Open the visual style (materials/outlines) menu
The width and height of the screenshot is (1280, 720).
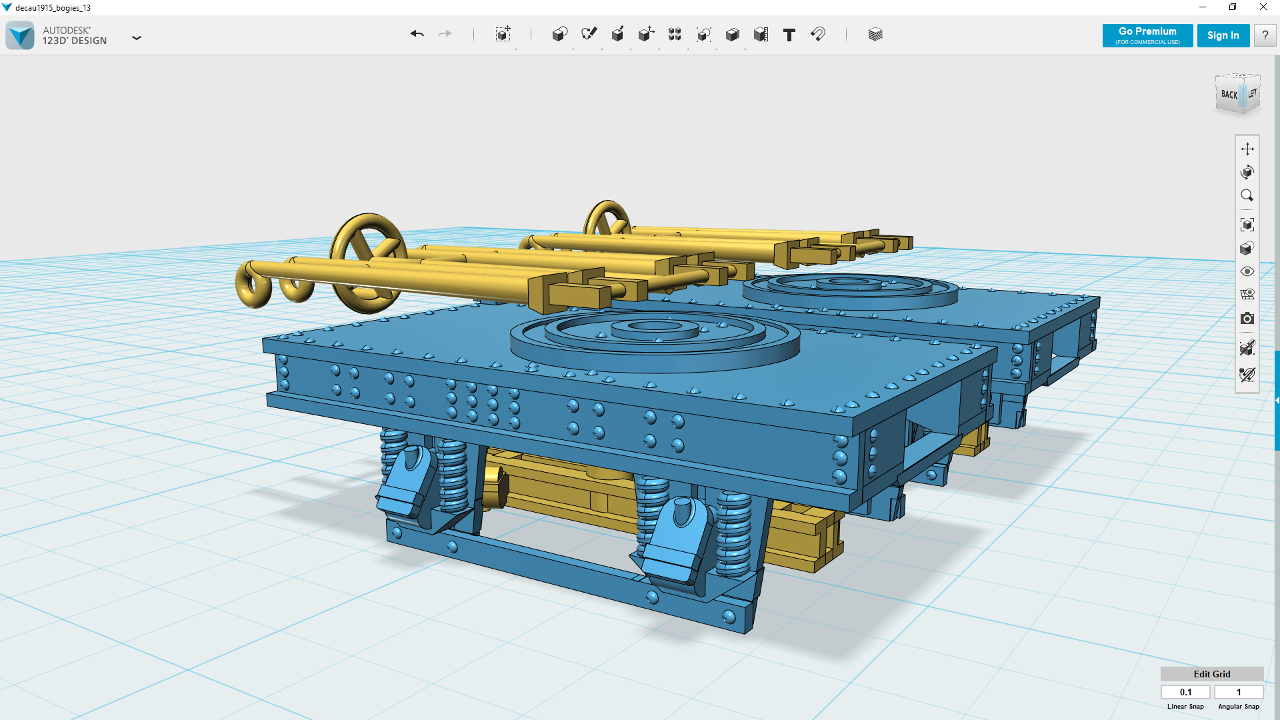pos(1247,248)
